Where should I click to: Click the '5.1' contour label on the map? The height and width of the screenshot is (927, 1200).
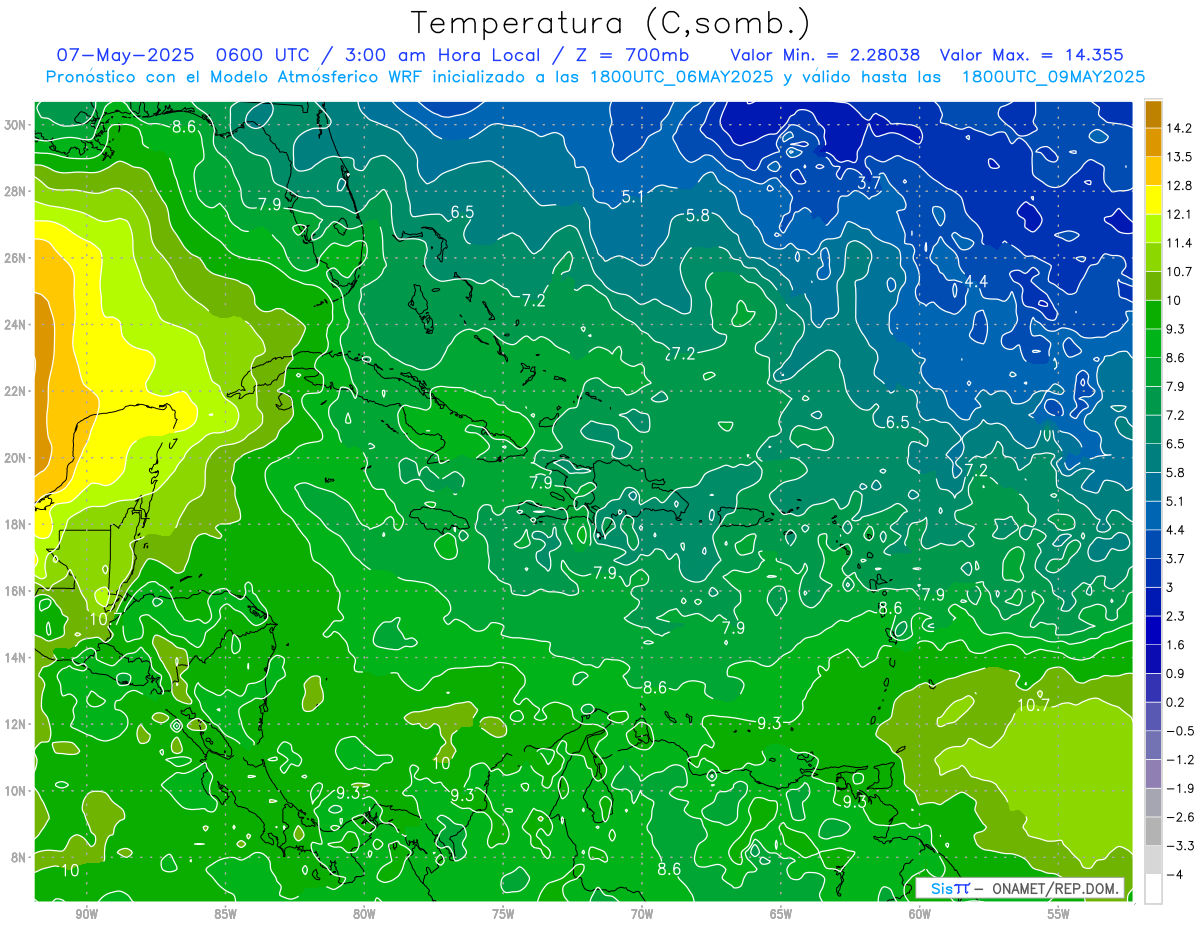(632, 198)
